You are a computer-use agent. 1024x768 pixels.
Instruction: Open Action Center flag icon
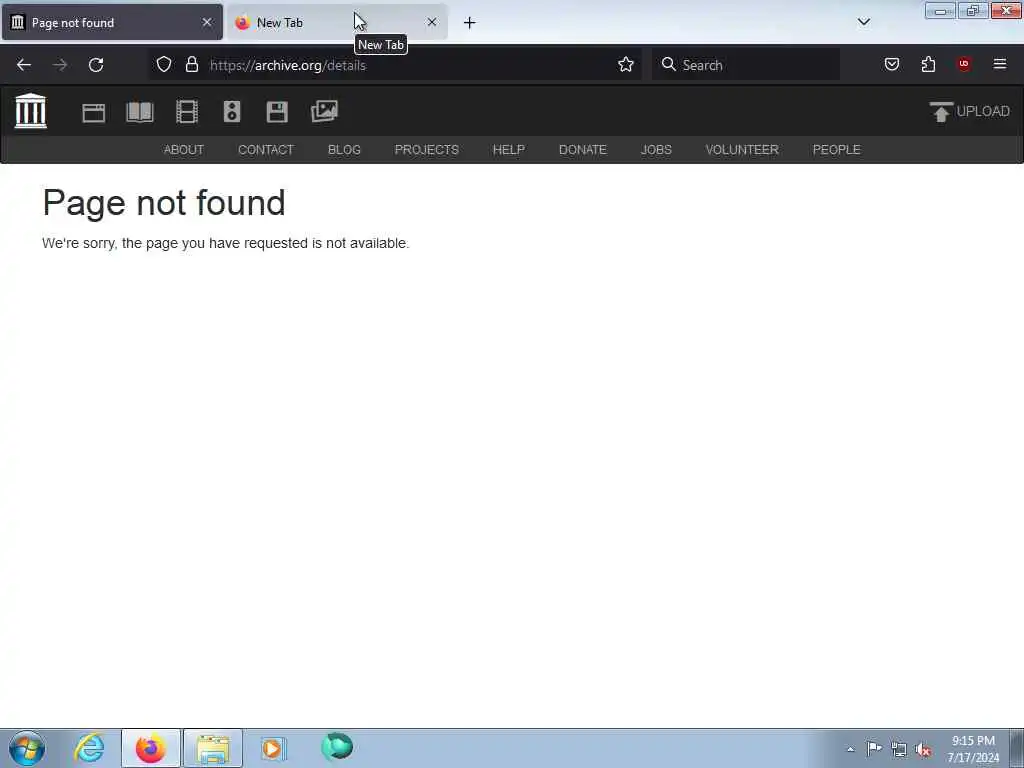pos(874,748)
